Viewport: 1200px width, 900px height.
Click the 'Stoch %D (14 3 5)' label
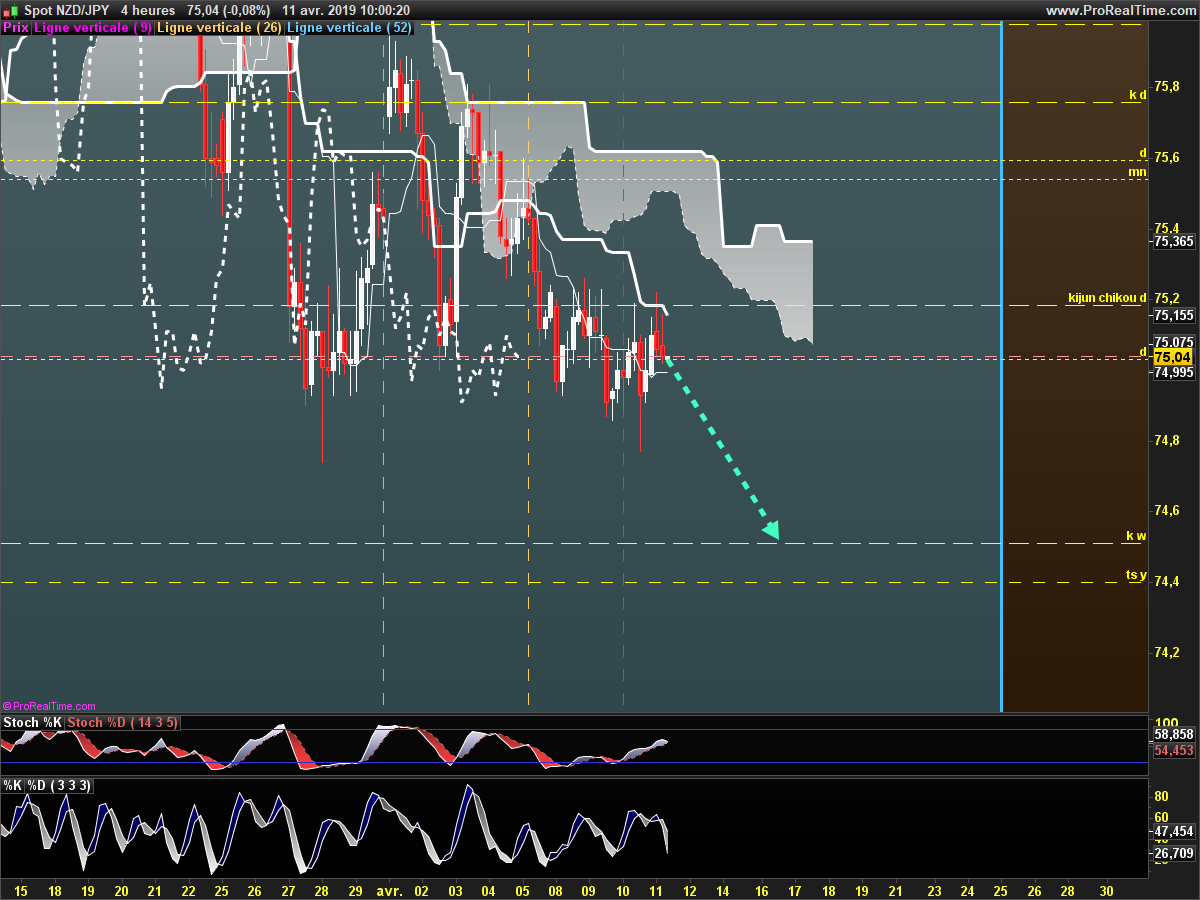(x=123, y=722)
